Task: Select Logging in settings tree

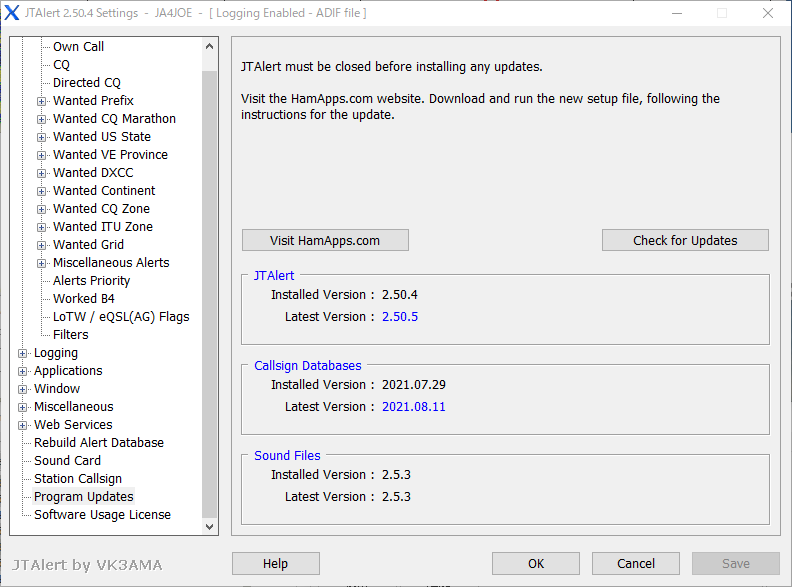Action: pos(56,353)
